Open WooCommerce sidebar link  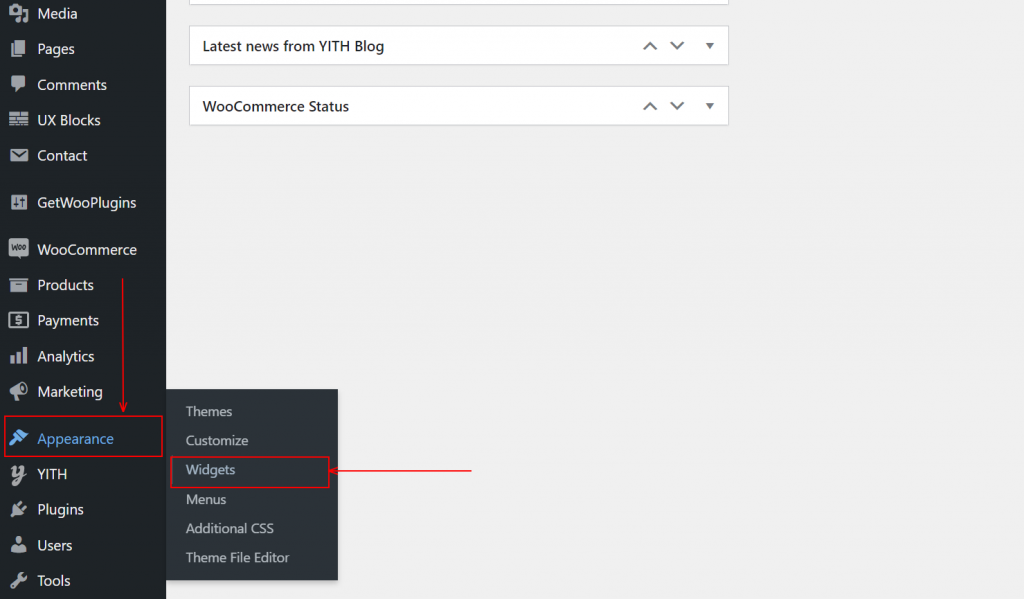(x=87, y=250)
